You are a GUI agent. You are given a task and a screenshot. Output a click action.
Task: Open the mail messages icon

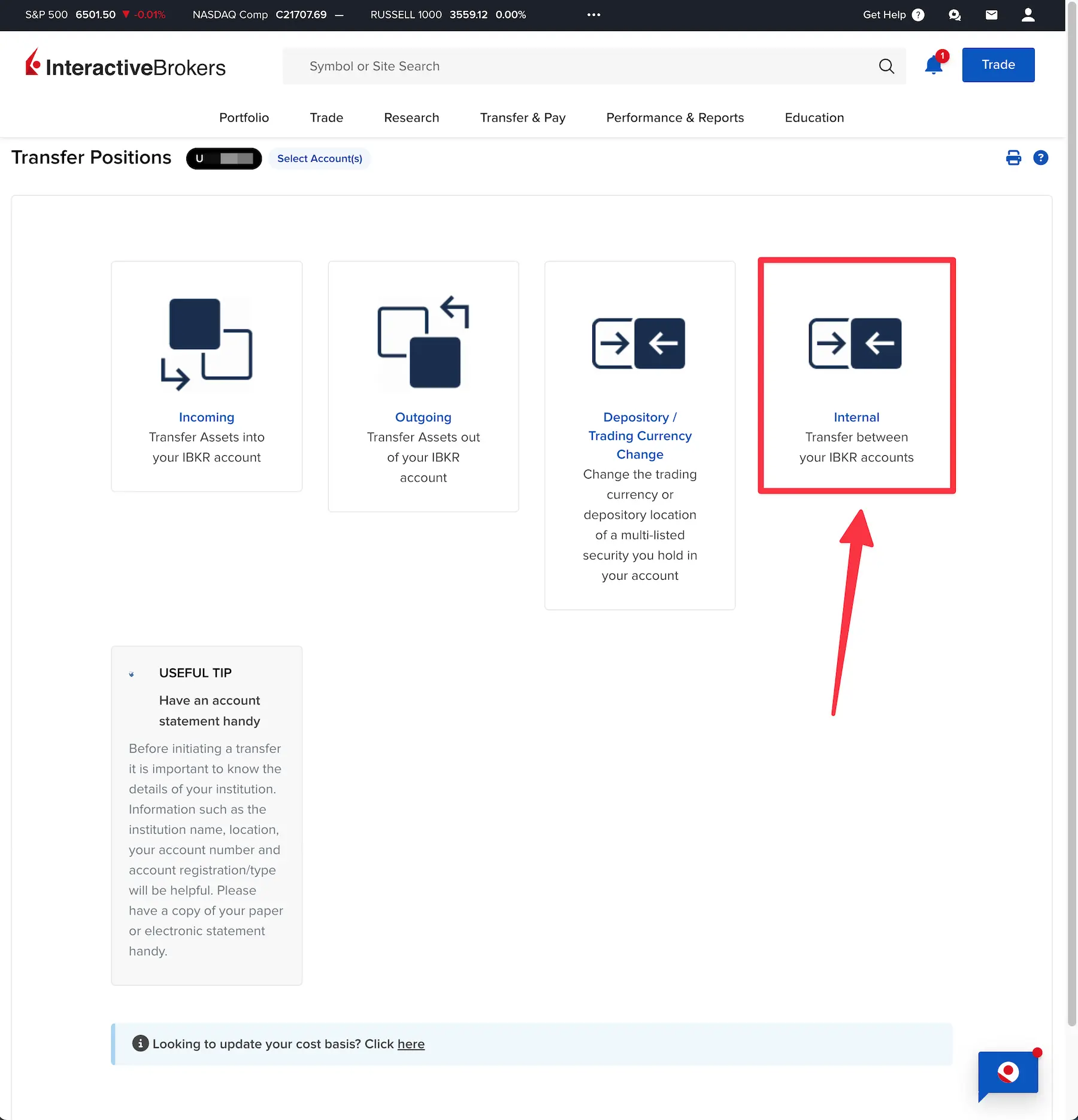pyautogui.click(x=992, y=15)
